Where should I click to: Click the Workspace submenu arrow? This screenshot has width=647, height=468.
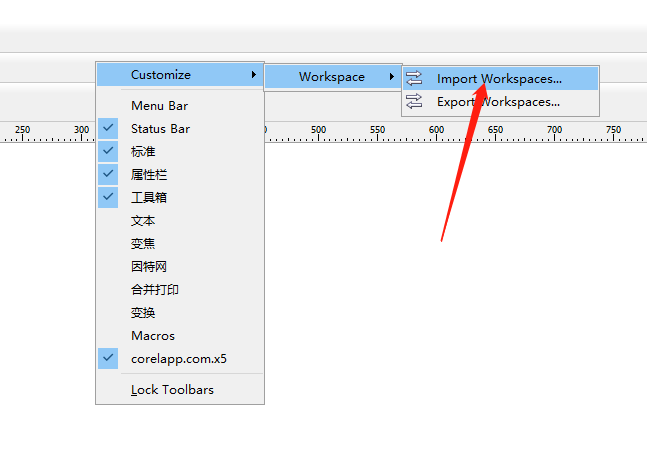[392, 77]
